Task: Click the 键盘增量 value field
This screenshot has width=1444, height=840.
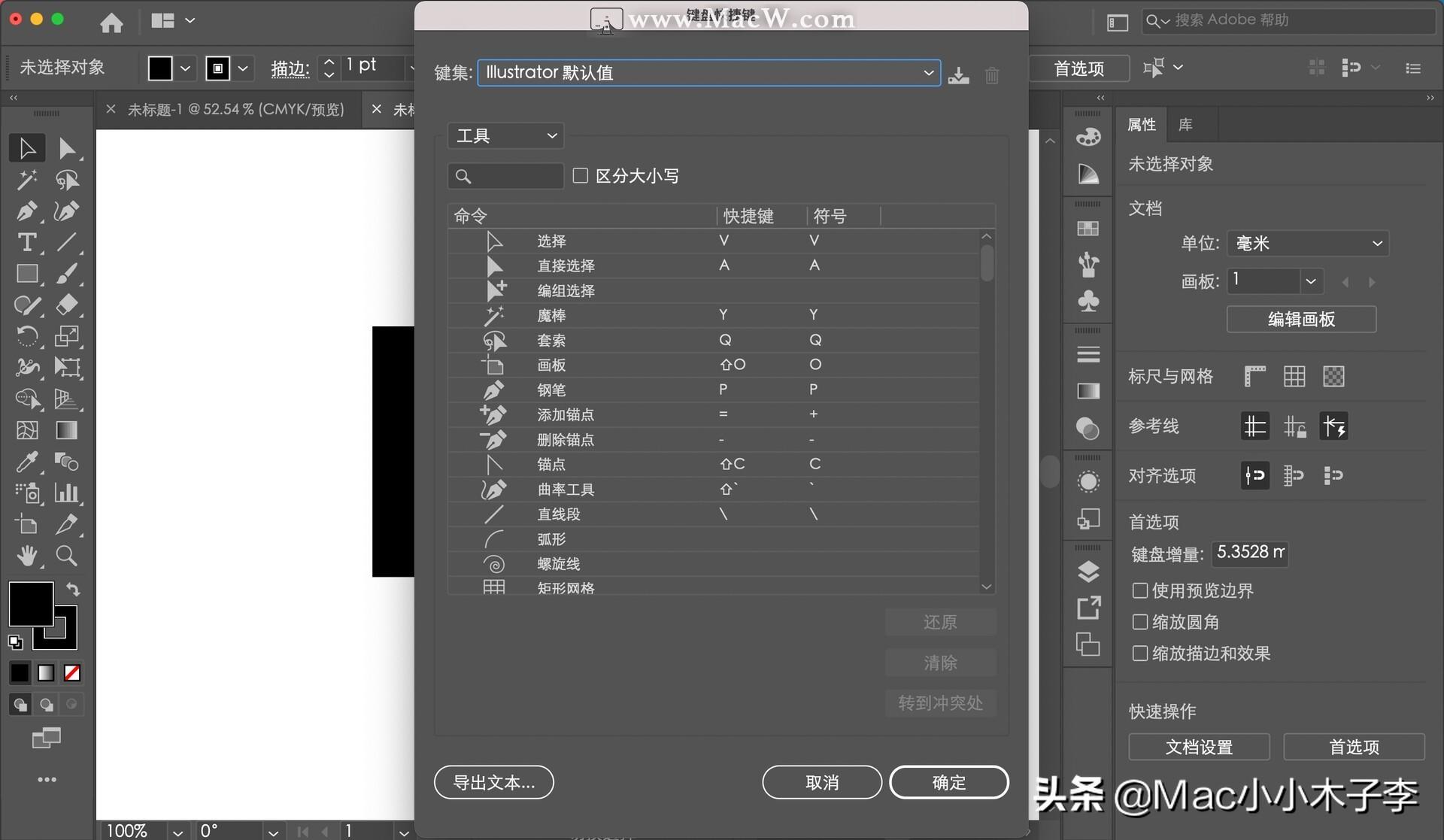Action: [x=1250, y=553]
